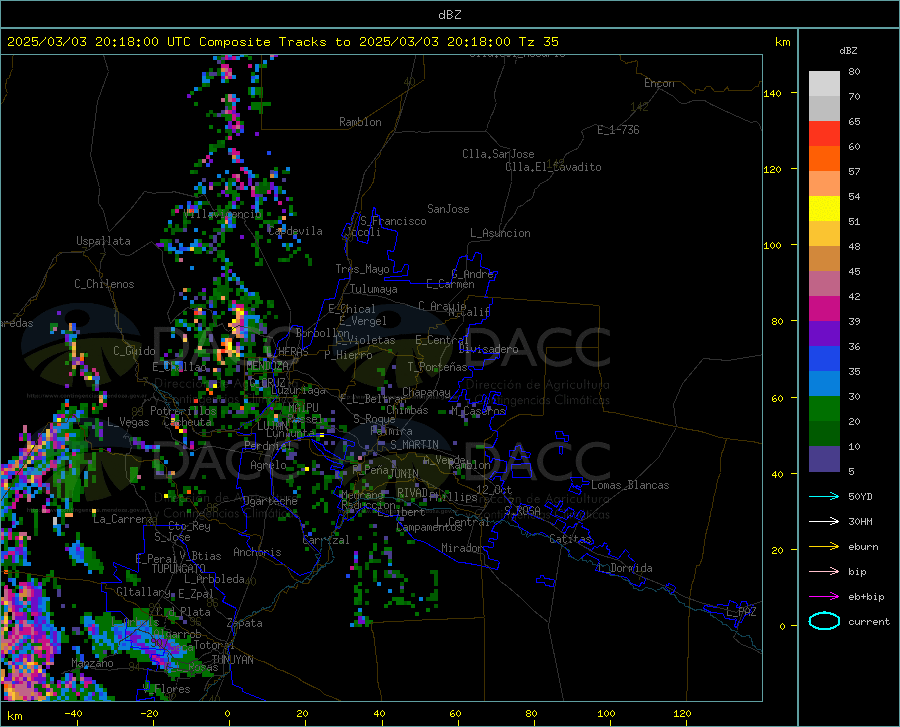Click the MENDOZA city label

tap(267, 365)
